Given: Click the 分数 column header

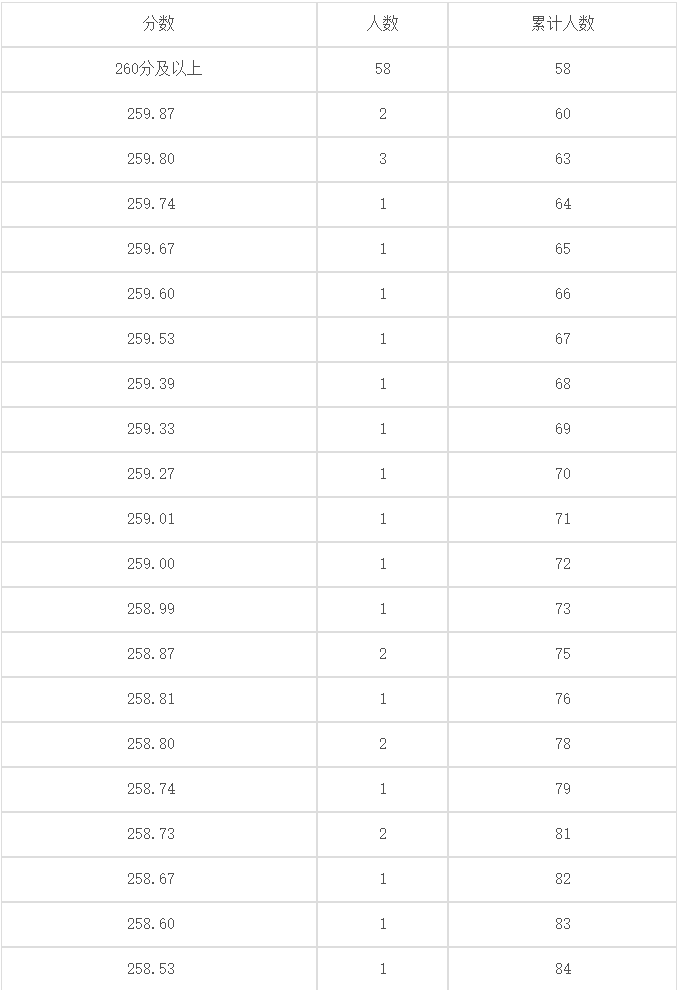Looking at the screenshot, I should click(159, 24).
